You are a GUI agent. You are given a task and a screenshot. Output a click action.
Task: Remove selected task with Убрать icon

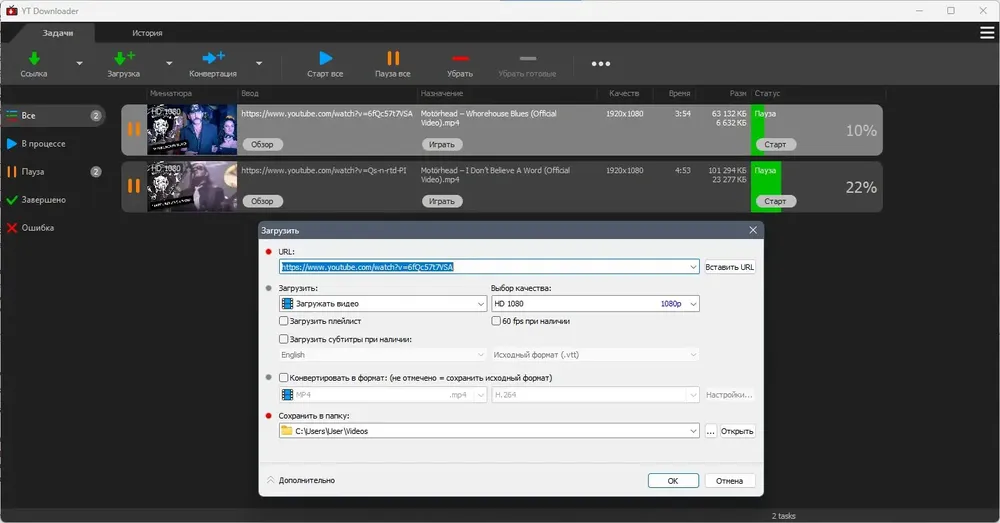pyautogui.click(x=460, y=59)
